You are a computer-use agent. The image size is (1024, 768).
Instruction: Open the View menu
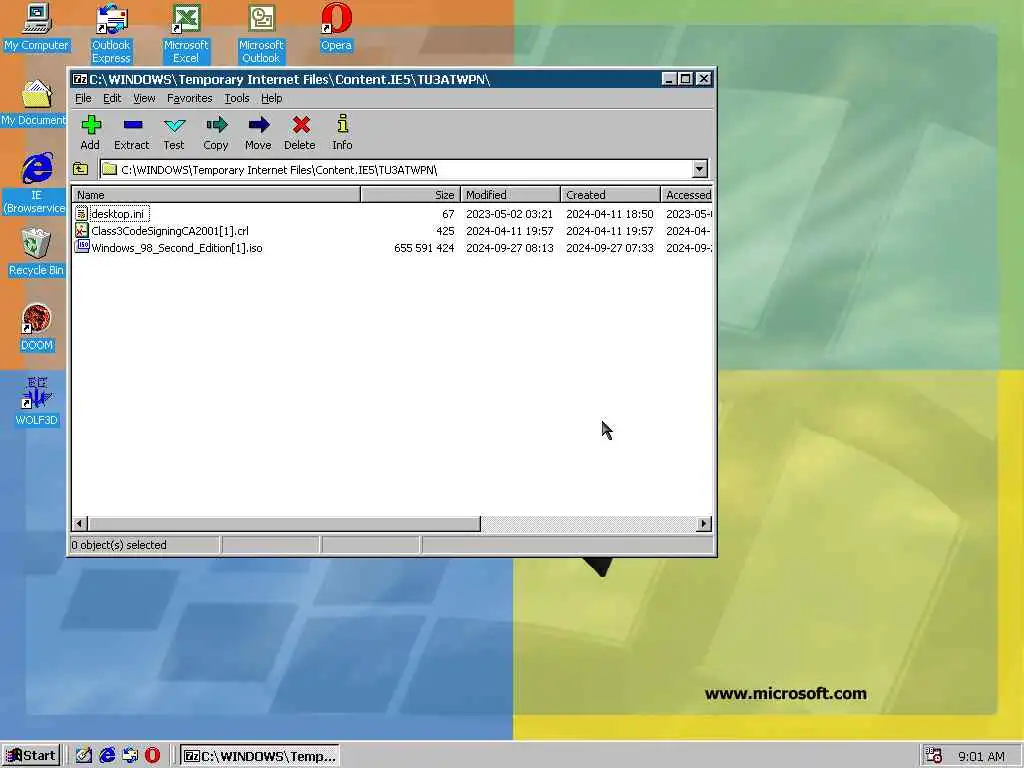144,98
